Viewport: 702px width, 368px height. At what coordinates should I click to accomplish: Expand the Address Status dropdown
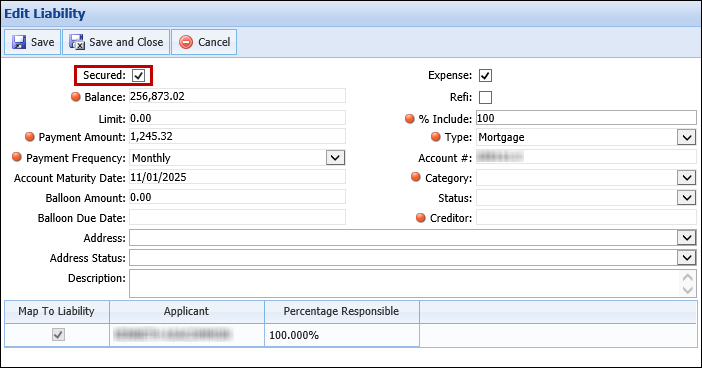[687, 257]
